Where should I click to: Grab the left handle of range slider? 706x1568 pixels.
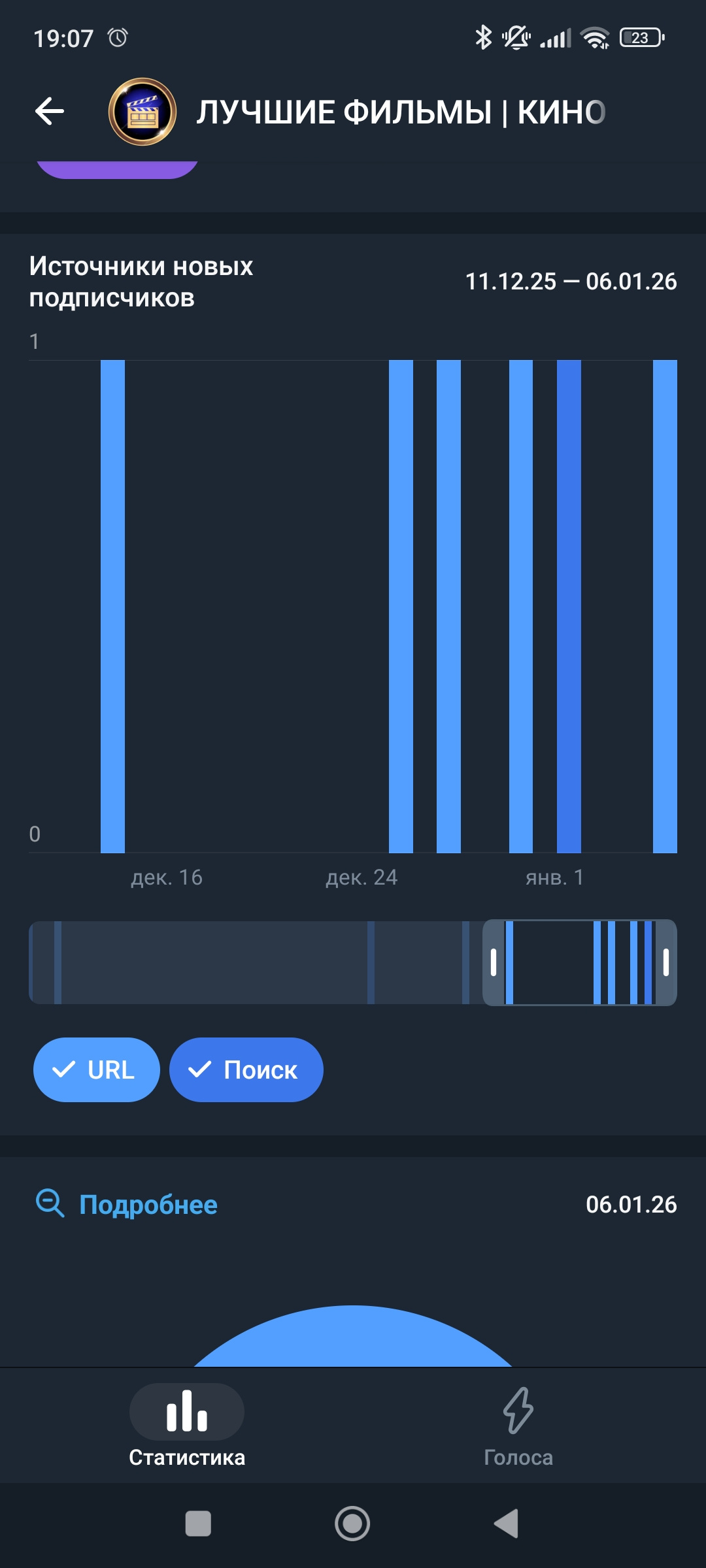click(x=494, y=962)
